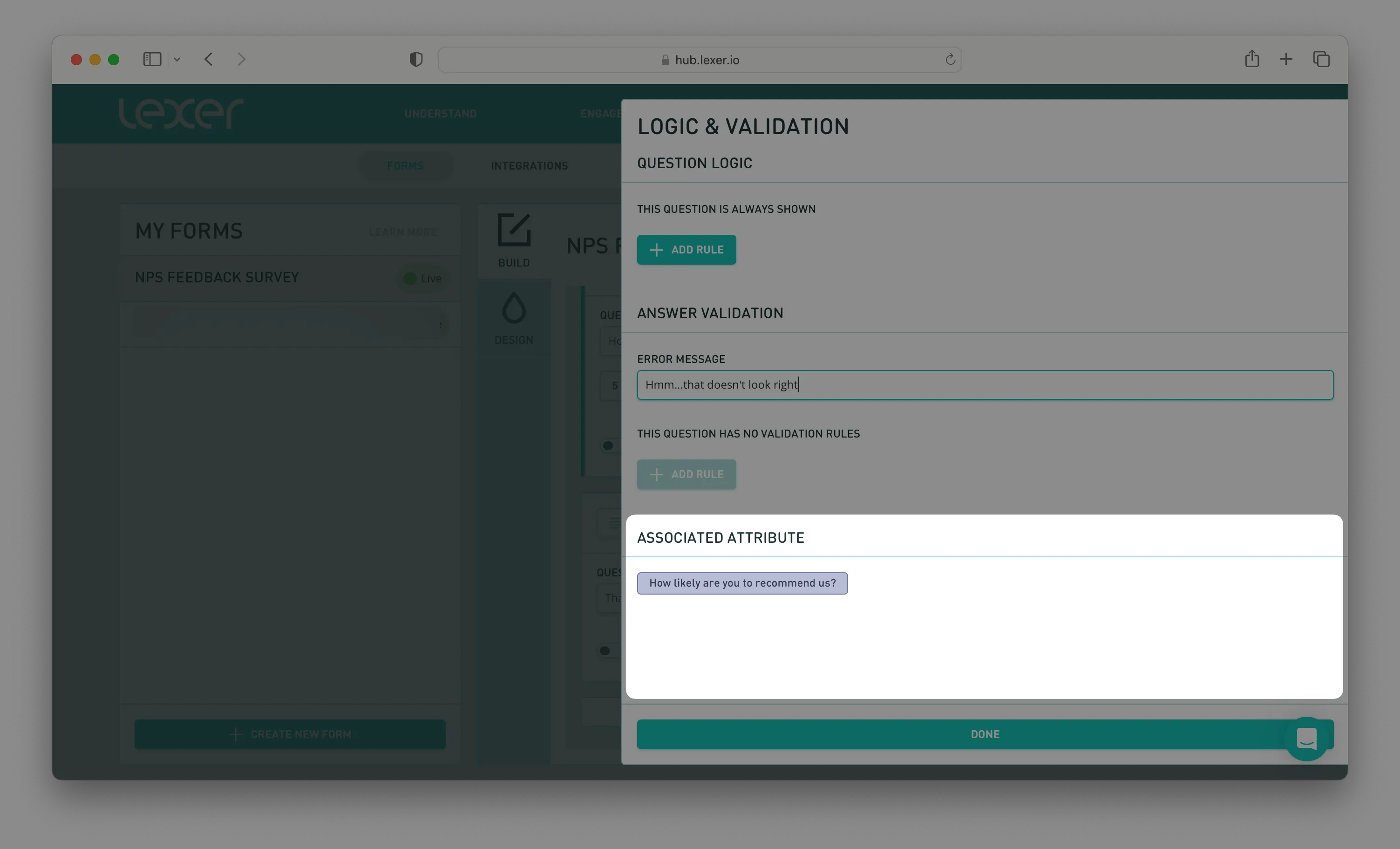Image resolution: width=1400 pixels, height=849 pixels.
Task: Switch to the Integrations tab
Action: (x=529, y=165)
